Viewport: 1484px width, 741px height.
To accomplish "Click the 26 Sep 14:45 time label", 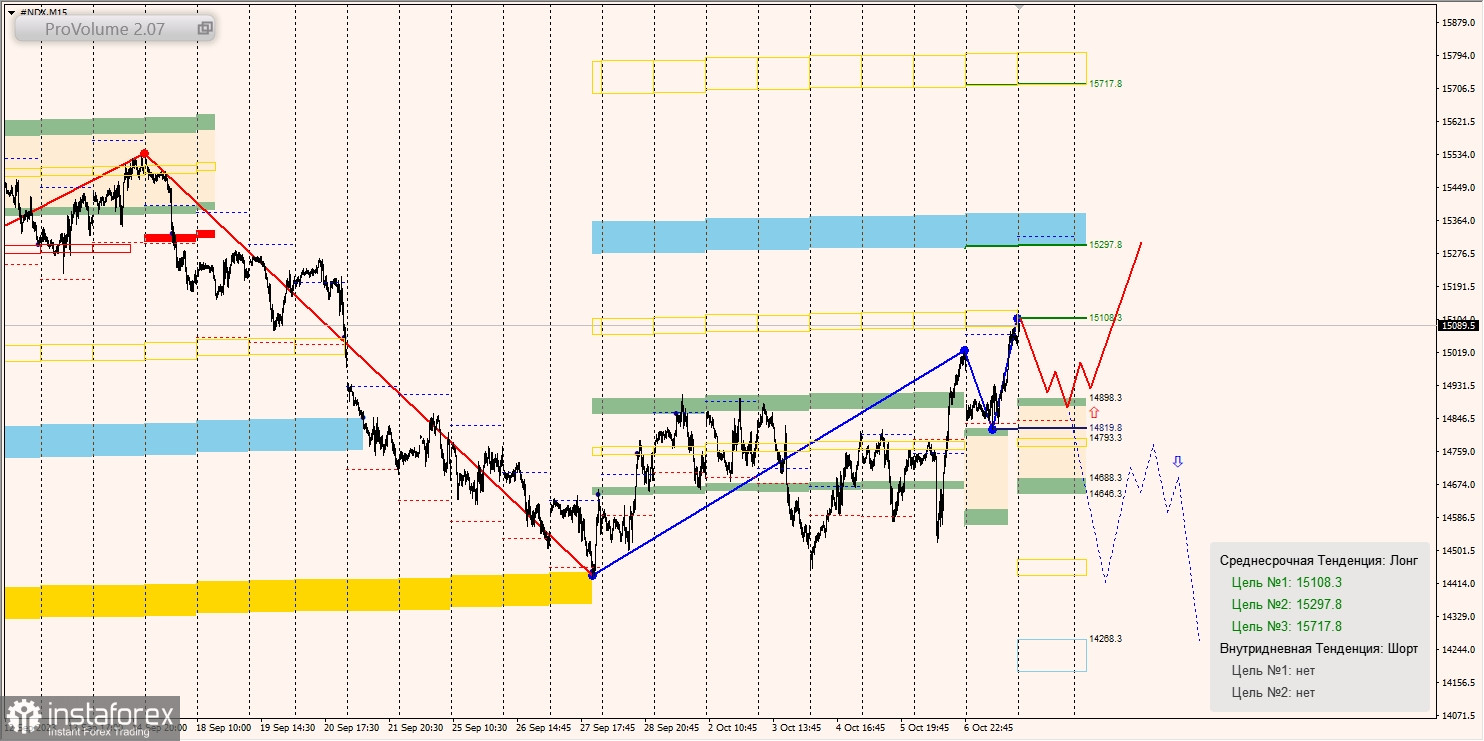I will [x=543, y=729].
